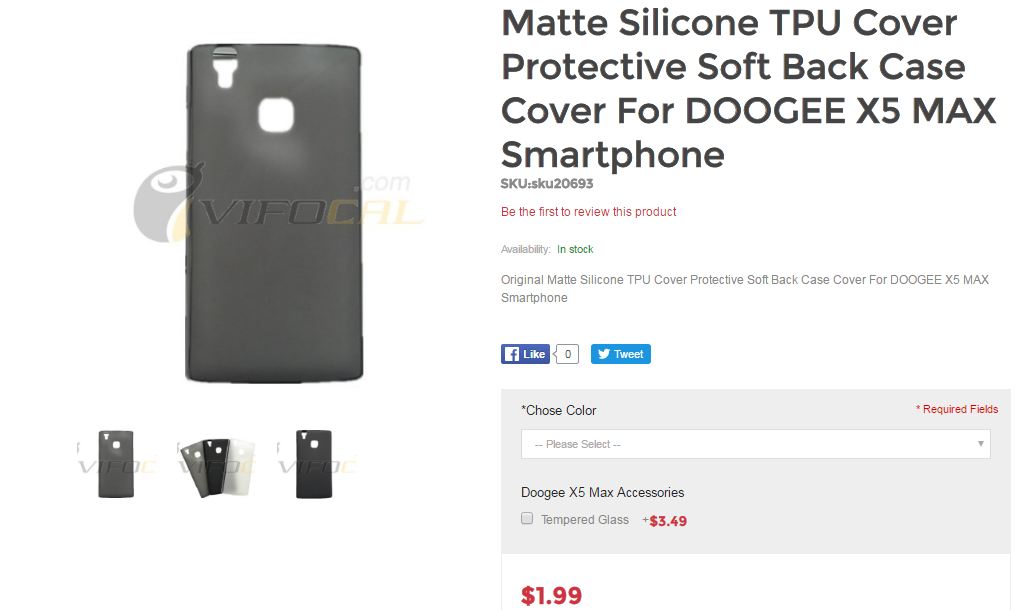1024x610 pixels.
Task: Click the Tempered Glass label text
Action: 584,520
